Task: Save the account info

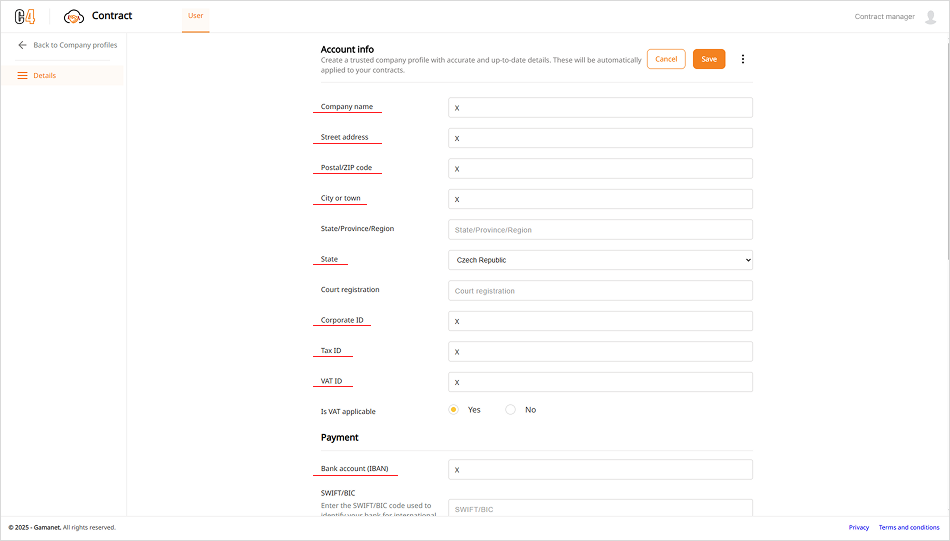Action: [x=709, y=59]
